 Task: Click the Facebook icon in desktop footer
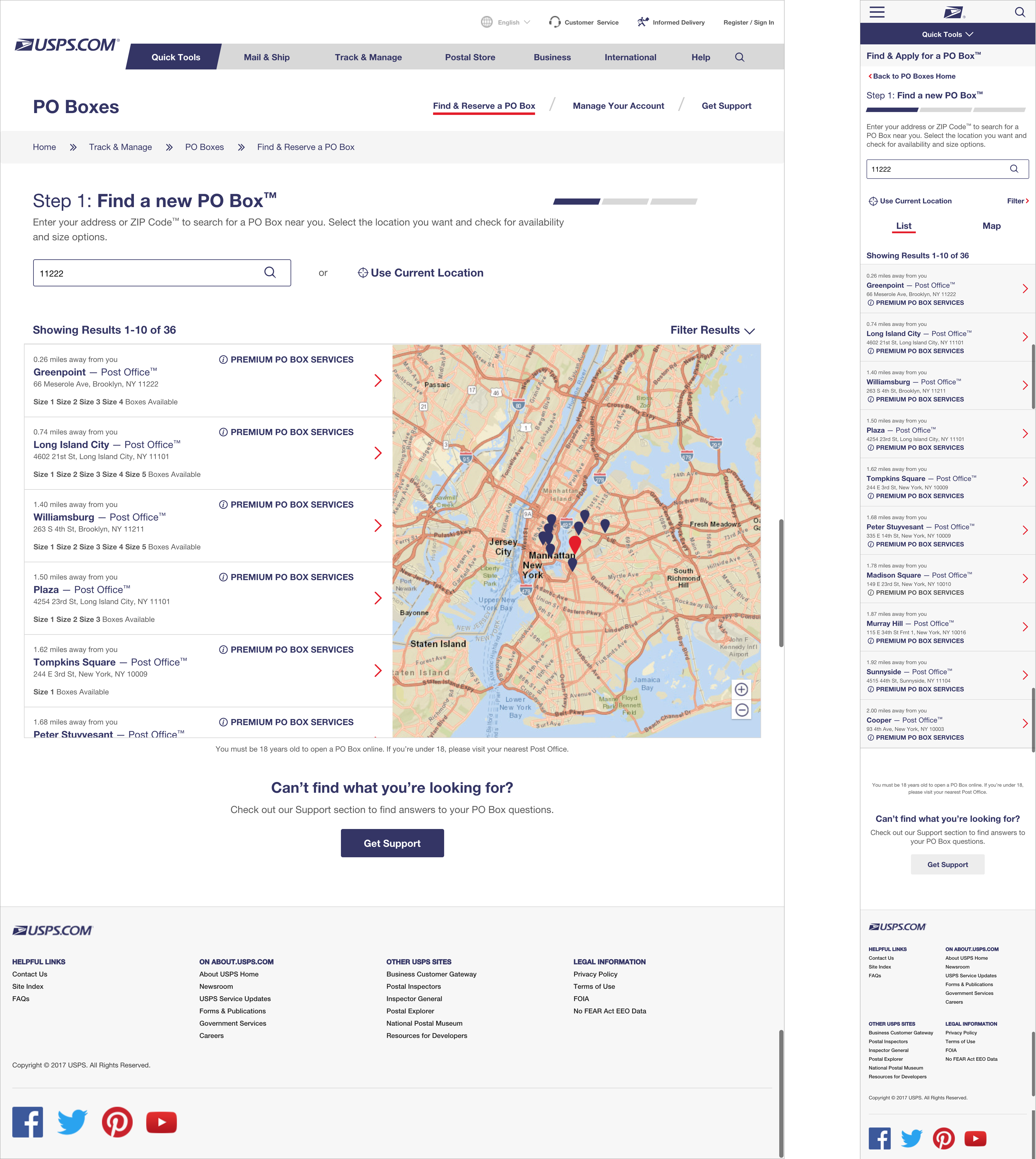28,1122
